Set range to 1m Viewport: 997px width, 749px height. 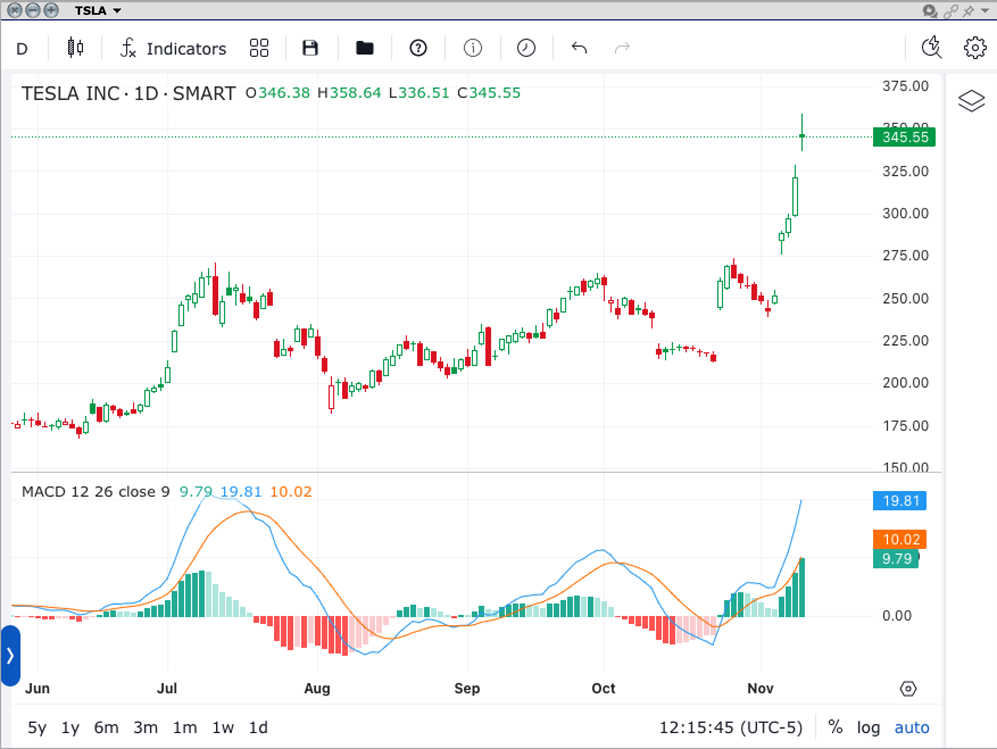pyautogui.click(x=185, y=727)
